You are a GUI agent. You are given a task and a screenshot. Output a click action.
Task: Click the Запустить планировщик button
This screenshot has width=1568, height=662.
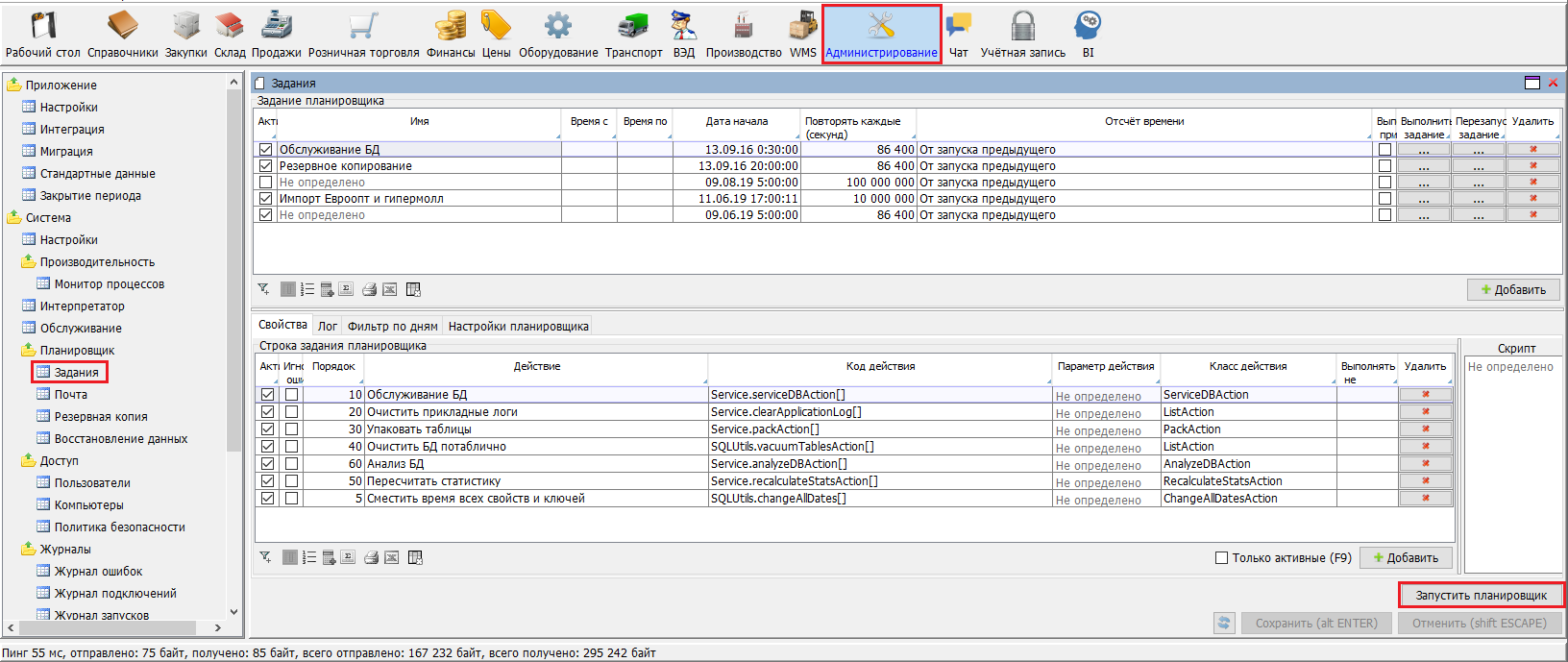pyautogui.click(x=1481, y=596)
